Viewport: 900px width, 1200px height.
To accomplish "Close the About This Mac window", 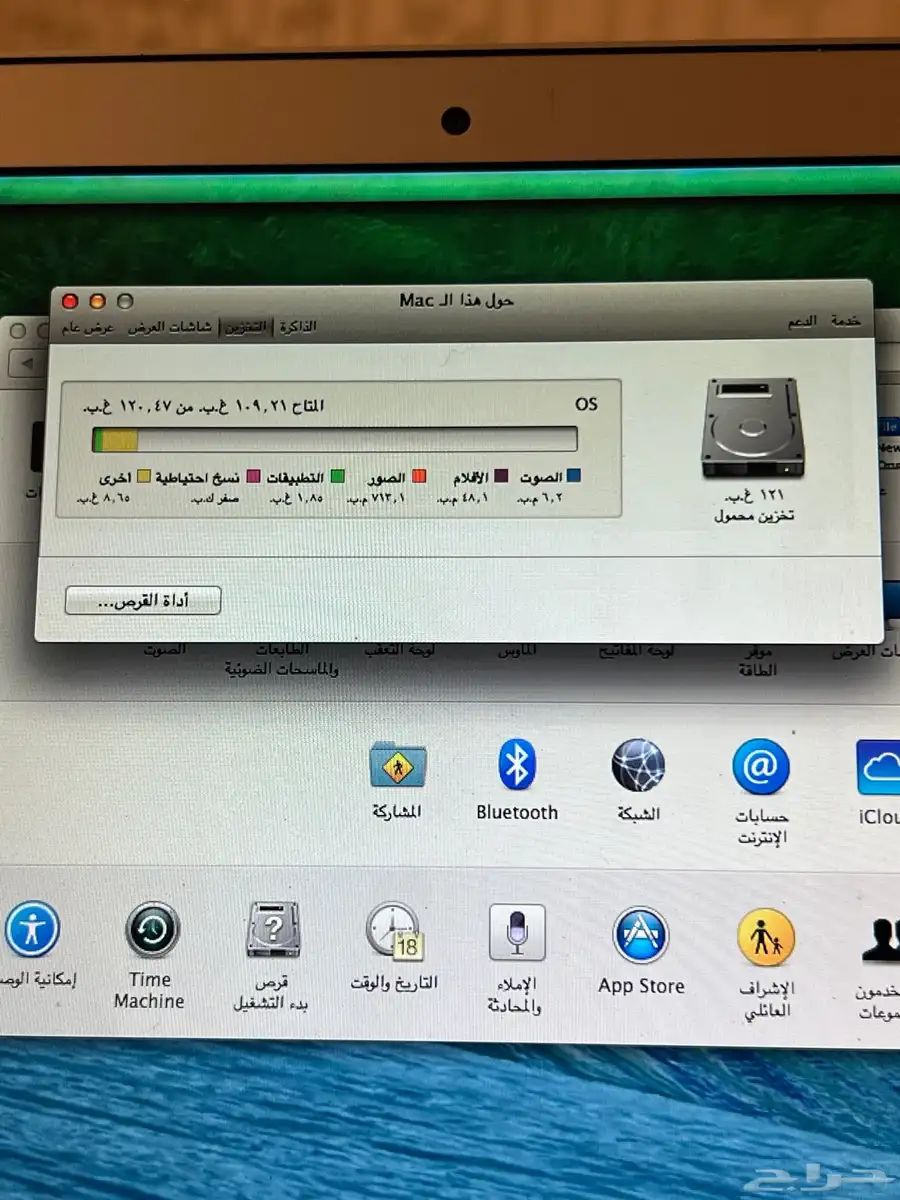I will [69, 301].
